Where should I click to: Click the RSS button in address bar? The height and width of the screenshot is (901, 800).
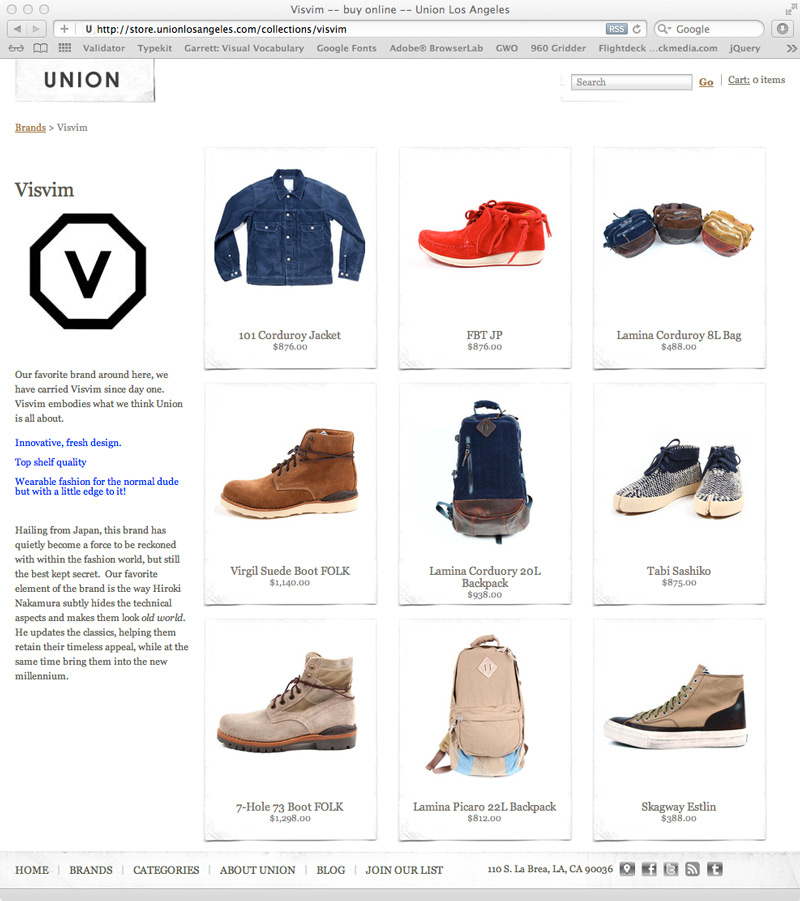coord(616,29)
